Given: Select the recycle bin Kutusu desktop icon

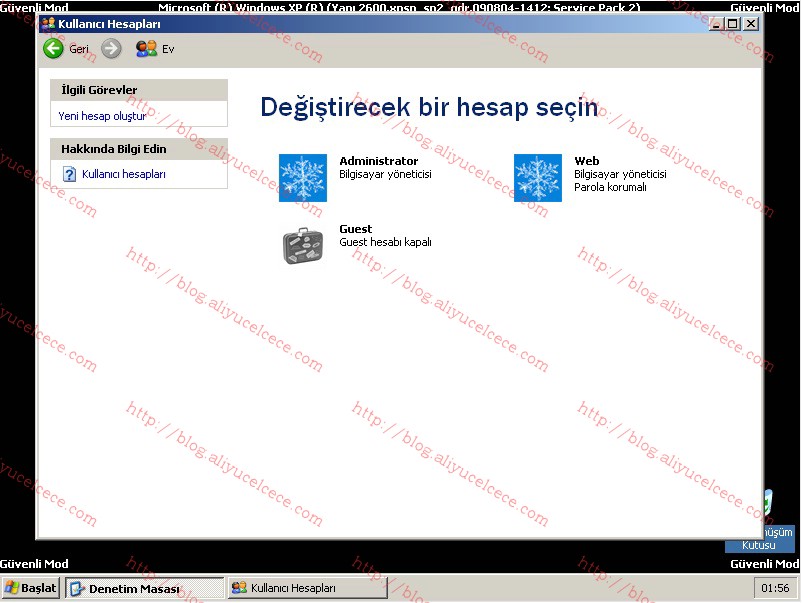Looking at the screenshot, I should 759,522.
